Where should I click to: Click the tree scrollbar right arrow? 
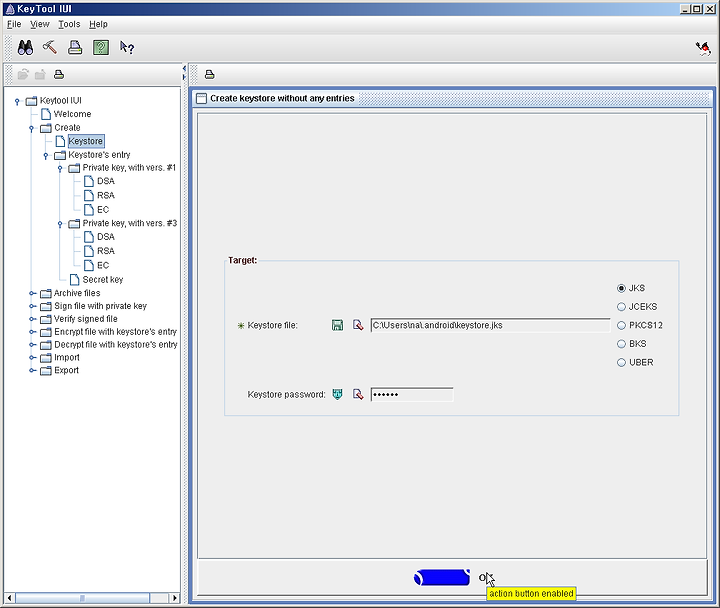click(174, 598)
